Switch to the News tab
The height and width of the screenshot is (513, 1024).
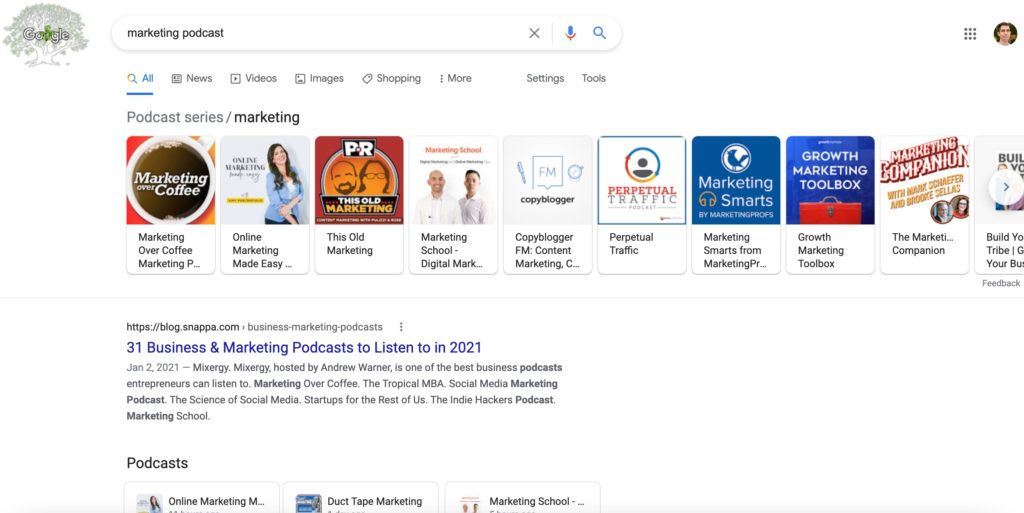pos(192,78)
